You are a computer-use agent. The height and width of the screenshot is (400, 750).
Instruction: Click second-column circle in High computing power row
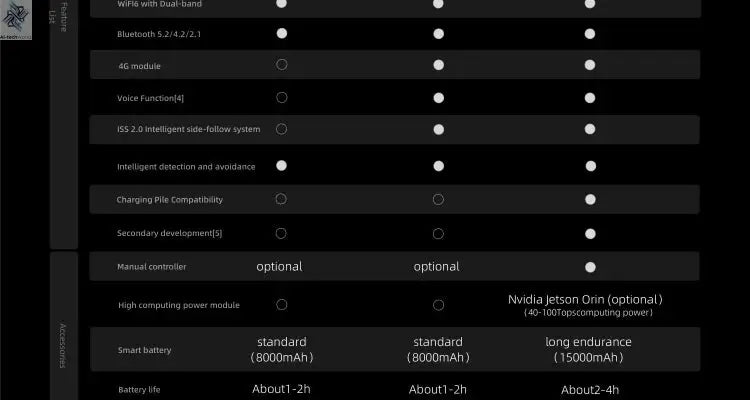pos(438,304)
